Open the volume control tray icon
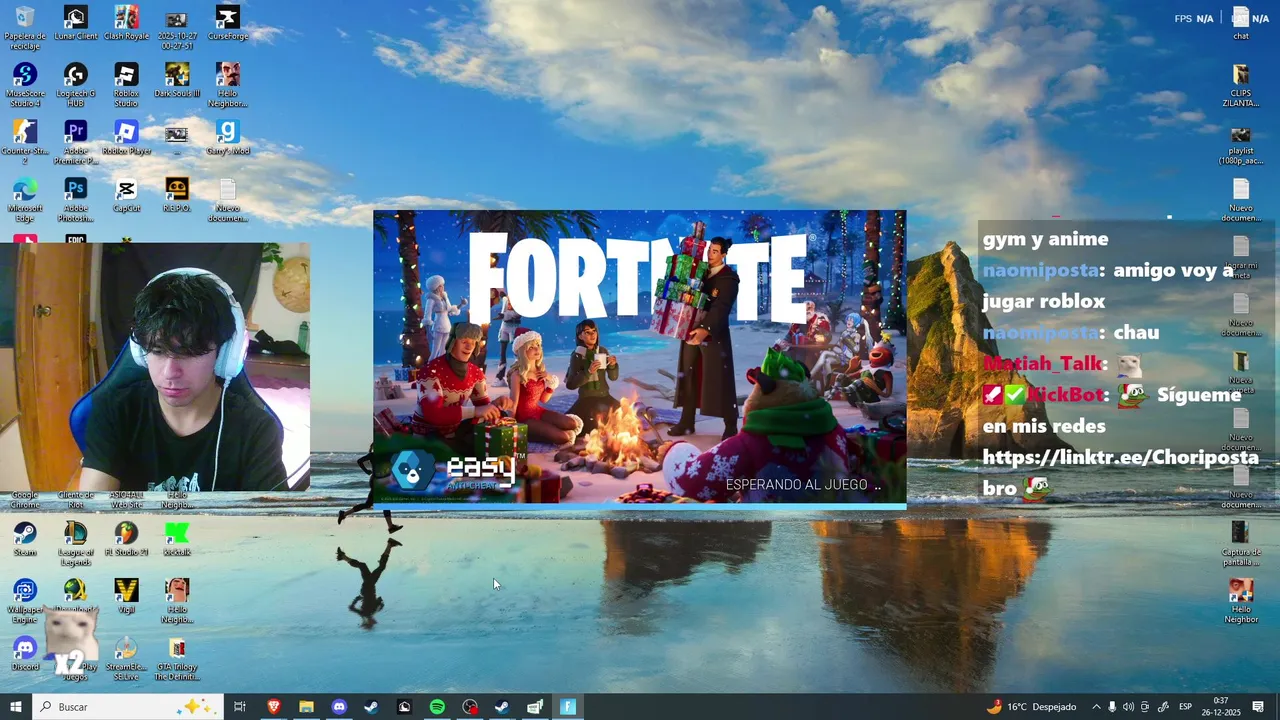 click(1128, 707)
